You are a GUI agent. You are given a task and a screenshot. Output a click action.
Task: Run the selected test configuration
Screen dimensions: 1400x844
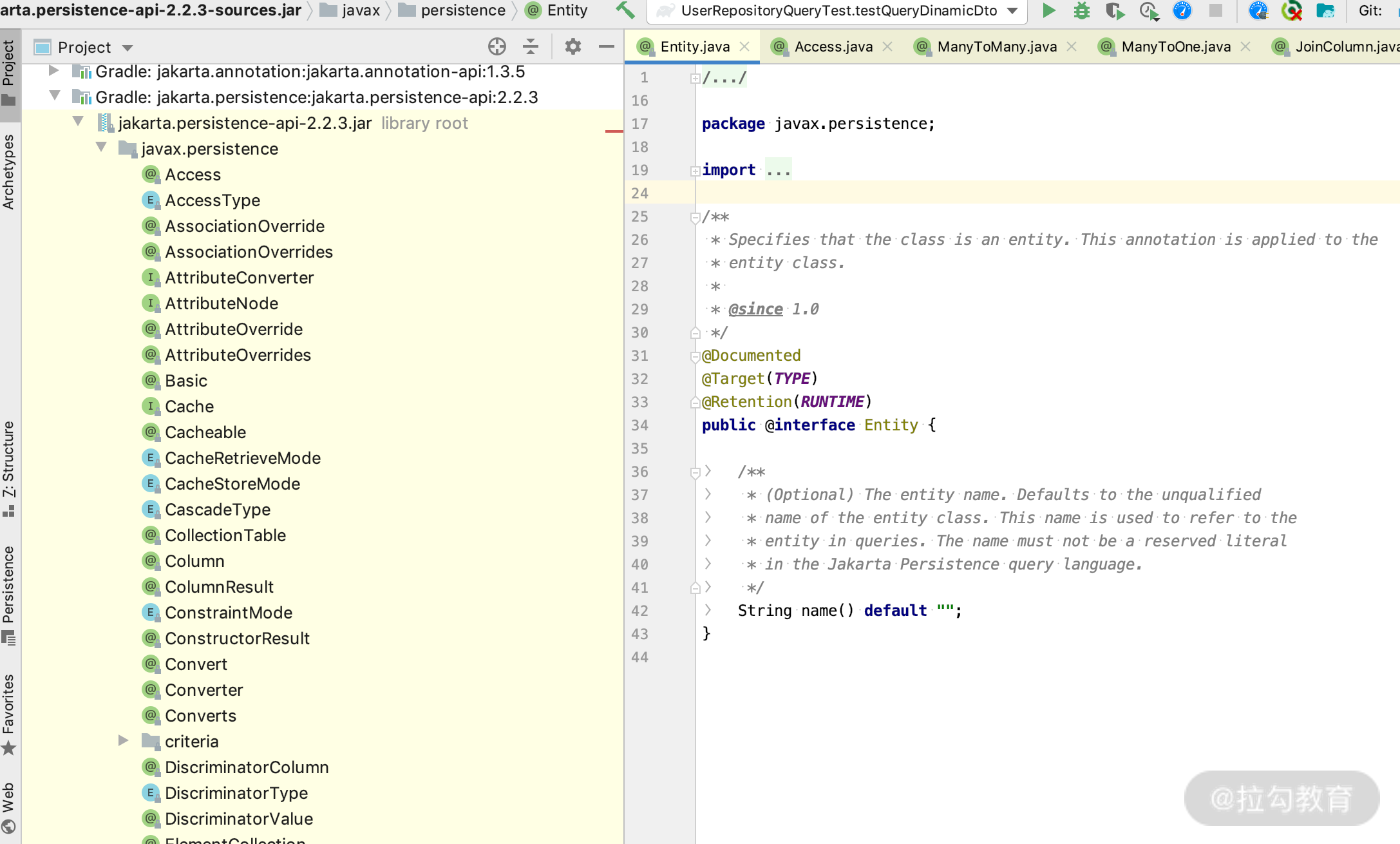pyautogui.click(x=1048, y=10)
